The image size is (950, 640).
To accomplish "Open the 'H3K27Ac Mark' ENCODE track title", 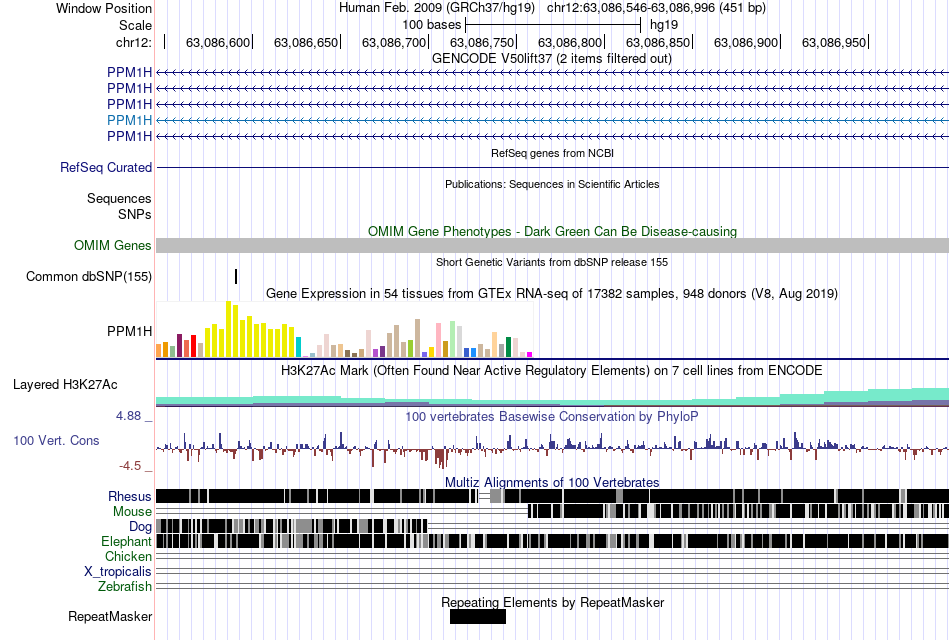I will tap(552, 370).
